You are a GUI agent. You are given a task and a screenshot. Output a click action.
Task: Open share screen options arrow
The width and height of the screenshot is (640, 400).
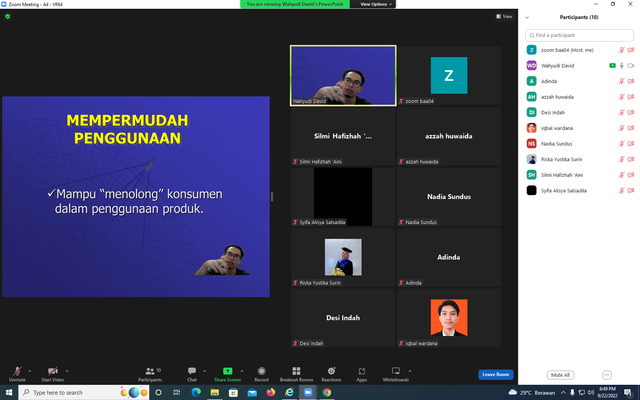coord(242,371)
